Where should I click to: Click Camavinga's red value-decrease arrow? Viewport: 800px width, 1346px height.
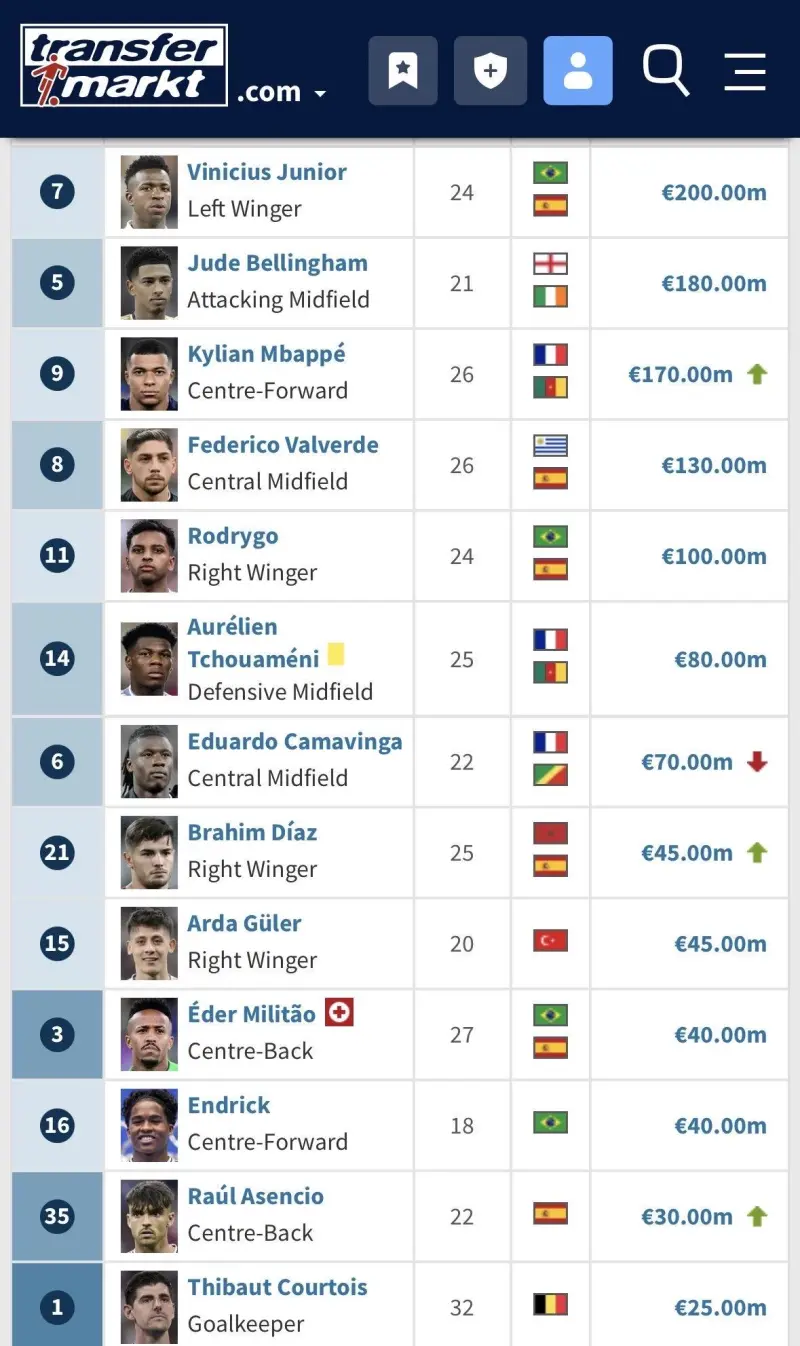coord(757,762)
